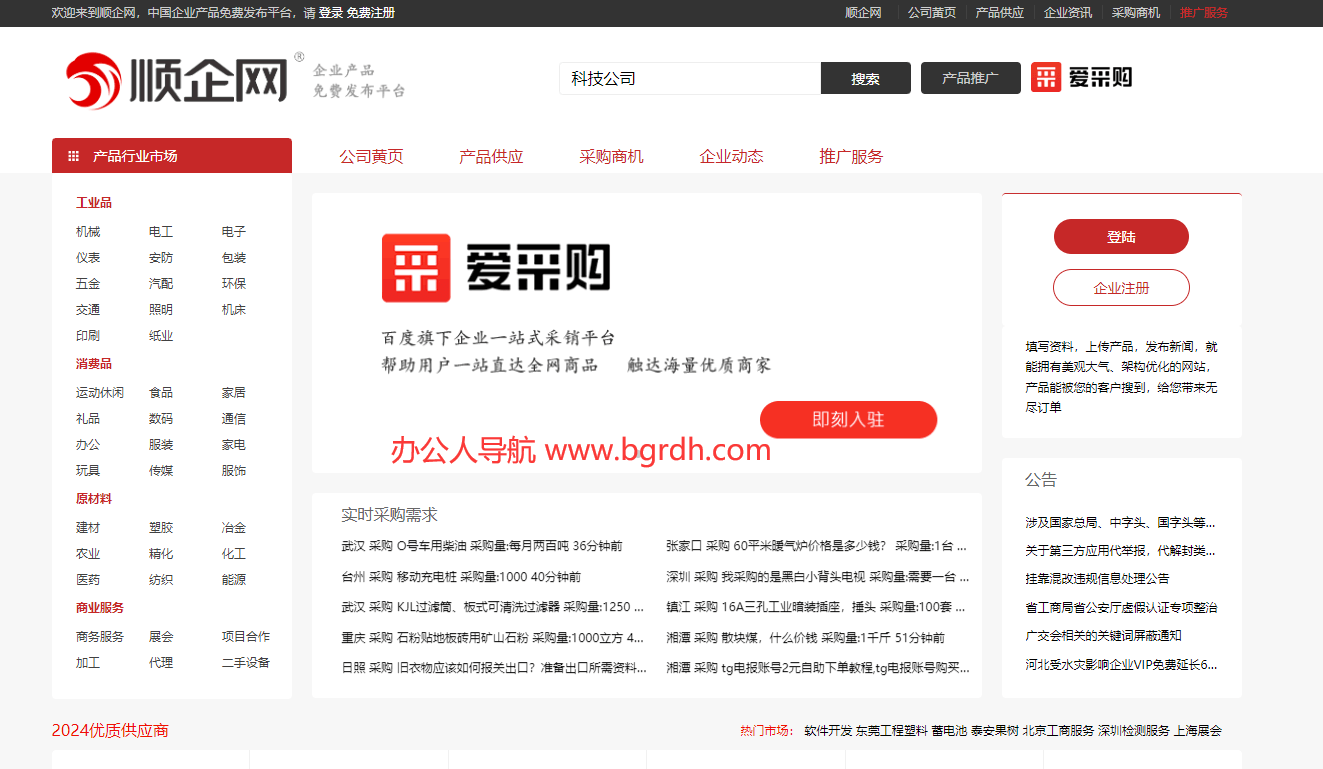Click the large 爱采购 banner logo
The width and height of the screenshot is (1323, 769).
coord(496,268)
